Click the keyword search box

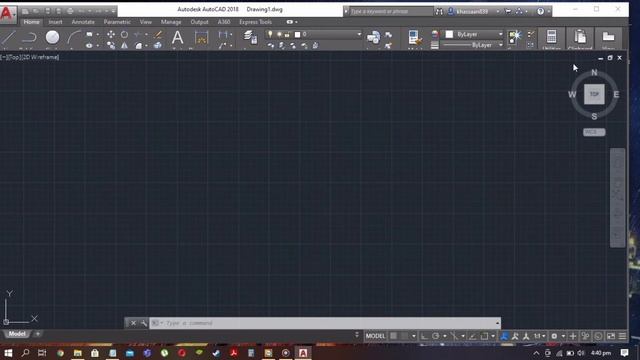(391, 11)
